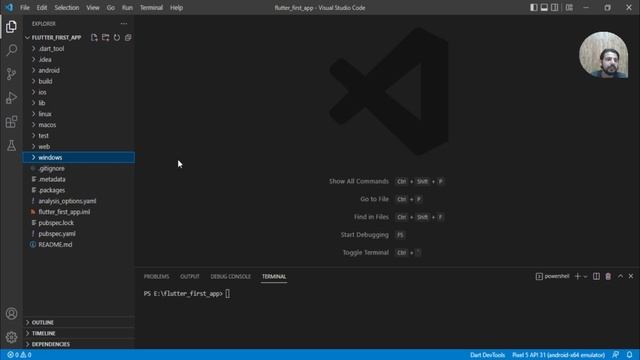Expand the windows folder

click(78, 158)
